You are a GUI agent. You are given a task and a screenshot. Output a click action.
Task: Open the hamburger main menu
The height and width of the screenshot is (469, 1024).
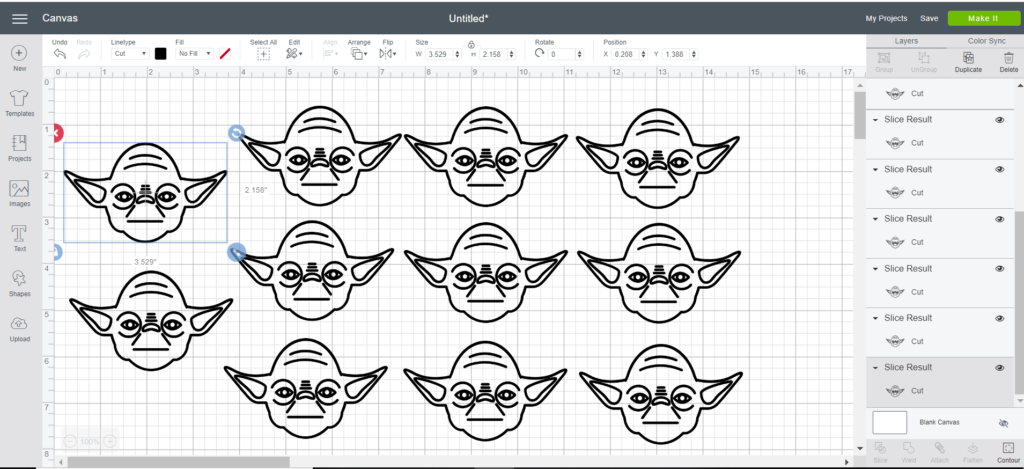[20, 18]
